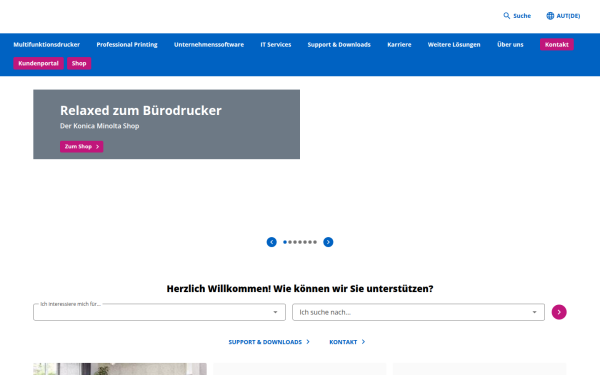
Task: Click the Suche magnifier icon
Action: coord(506,16)
